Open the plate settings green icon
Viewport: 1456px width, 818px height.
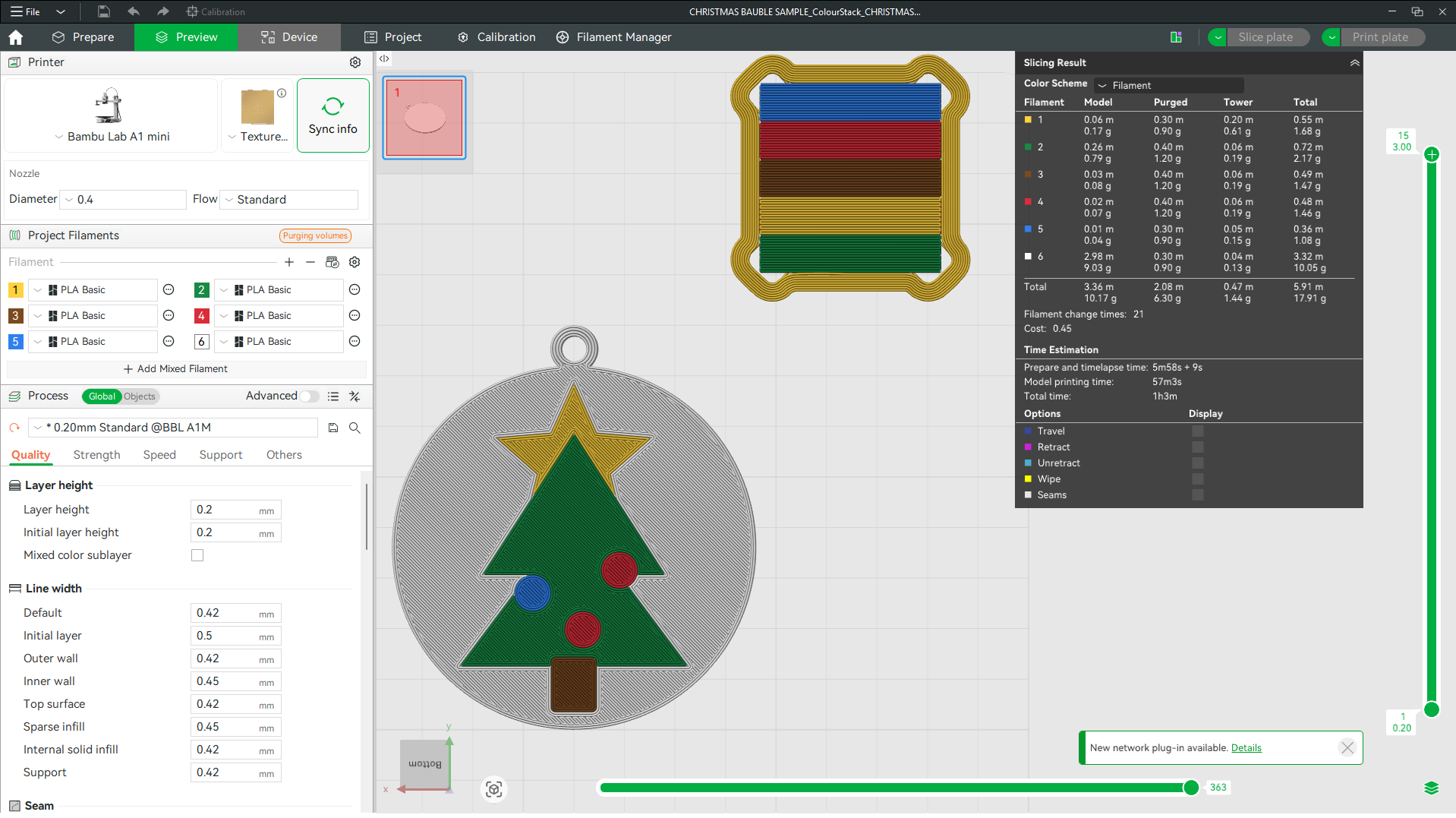(x=1176, y=37)
